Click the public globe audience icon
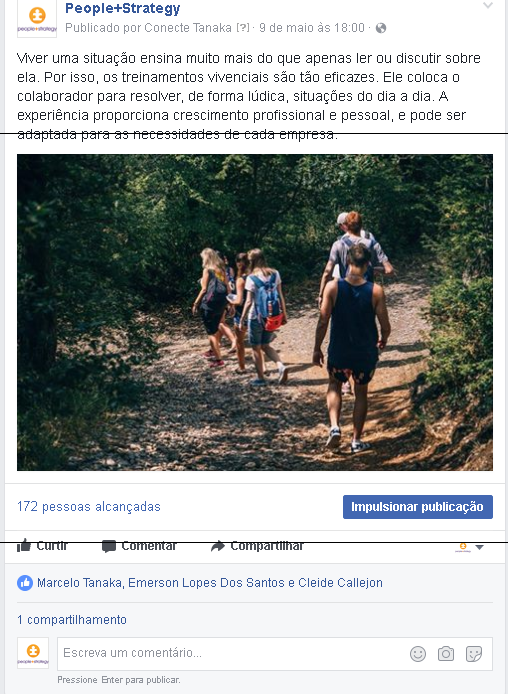This screenshot has height=694, width=508. click(381, 28)
